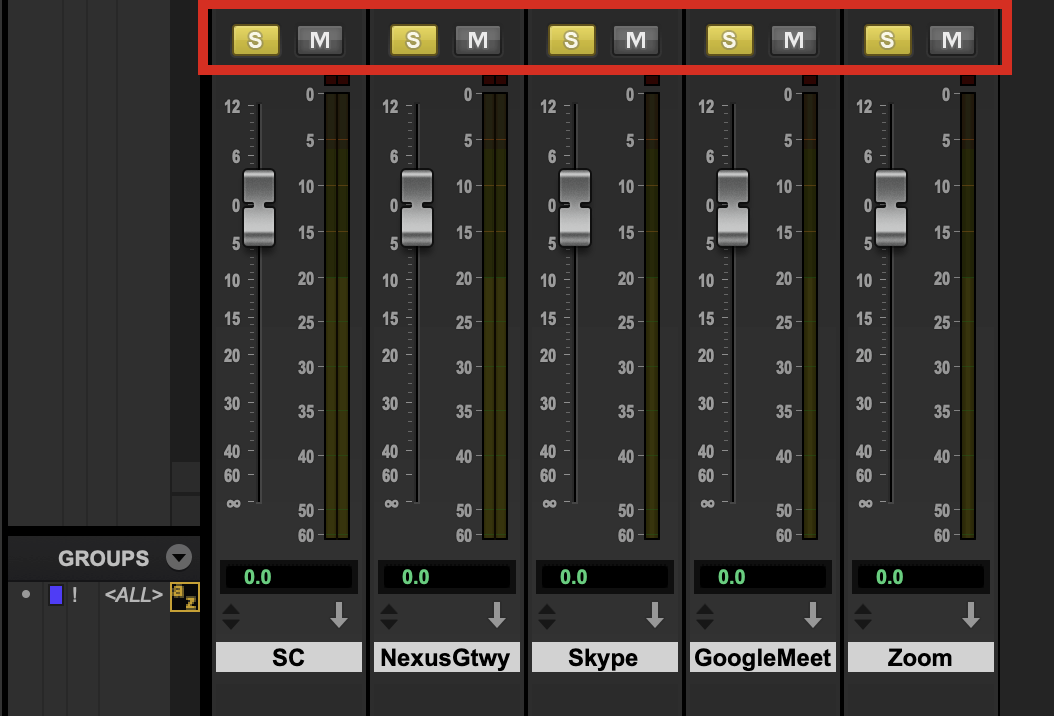Viewport: 1054px width, 716px height.
Task: Click the SC volume fader handle
Action: [259, 208]
